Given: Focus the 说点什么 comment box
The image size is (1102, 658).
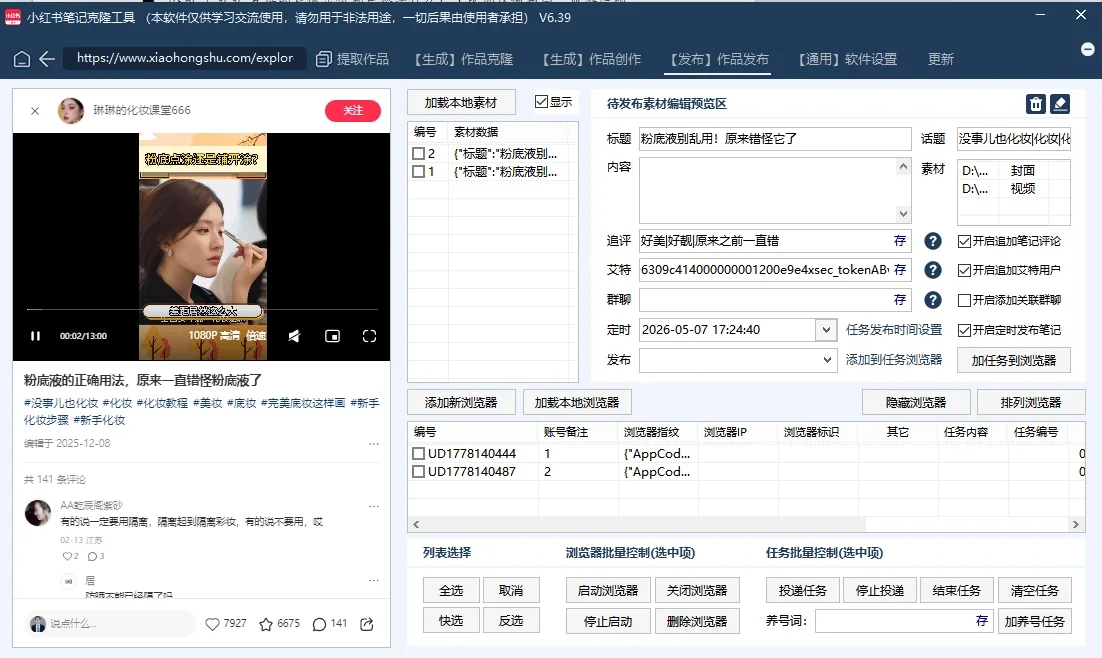Looking at the screenshot, I should coord(111,624).
